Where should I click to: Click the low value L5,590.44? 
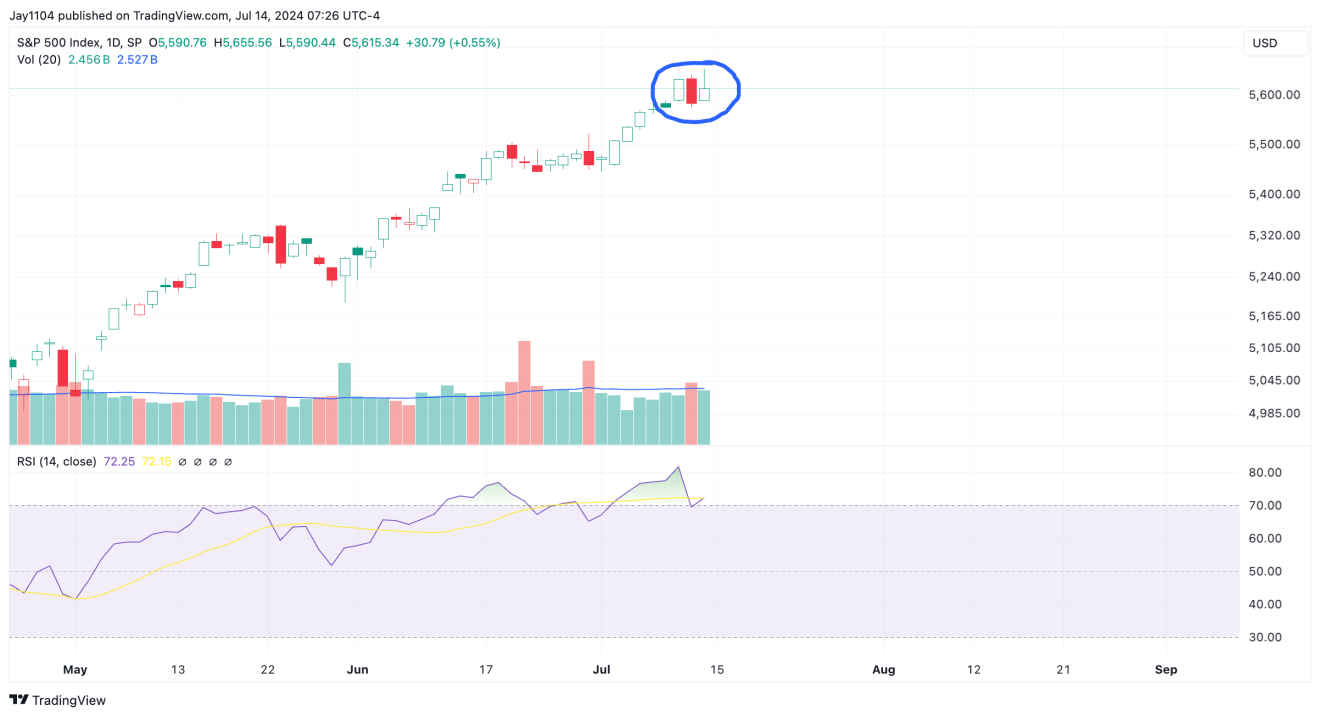307,43
